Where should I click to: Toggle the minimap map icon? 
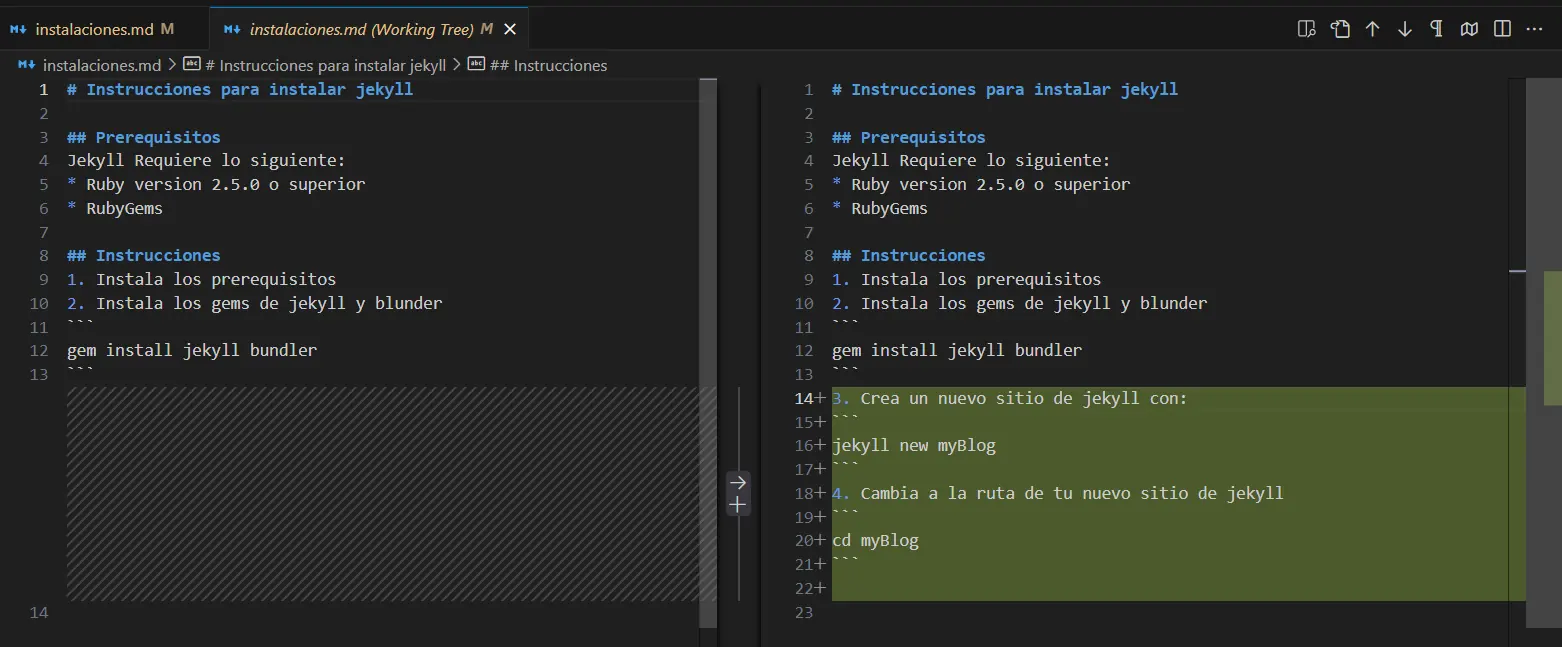(x=1469, y=29)
